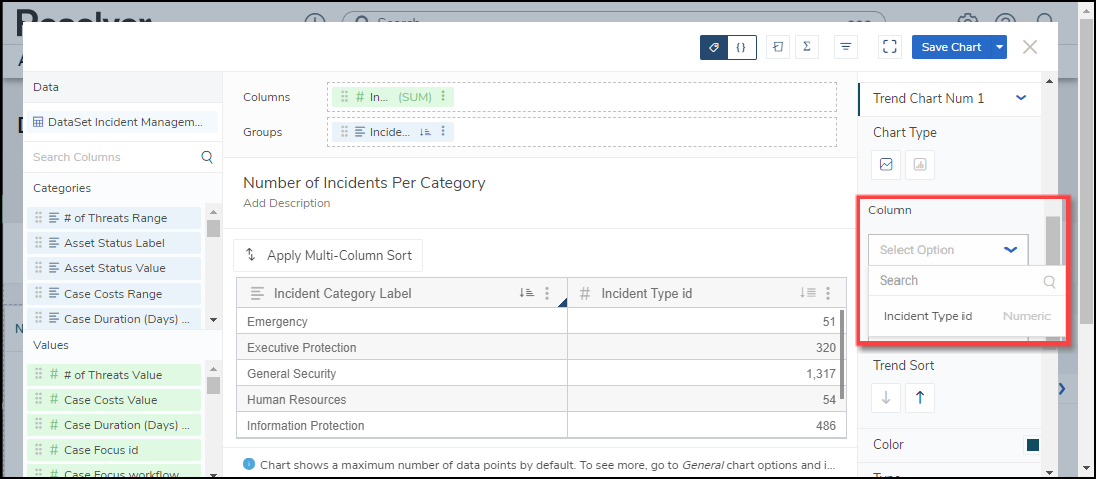The image size is (1096, 479).
Task: Switch to the curly braces code view
Action: pos(741,47)
